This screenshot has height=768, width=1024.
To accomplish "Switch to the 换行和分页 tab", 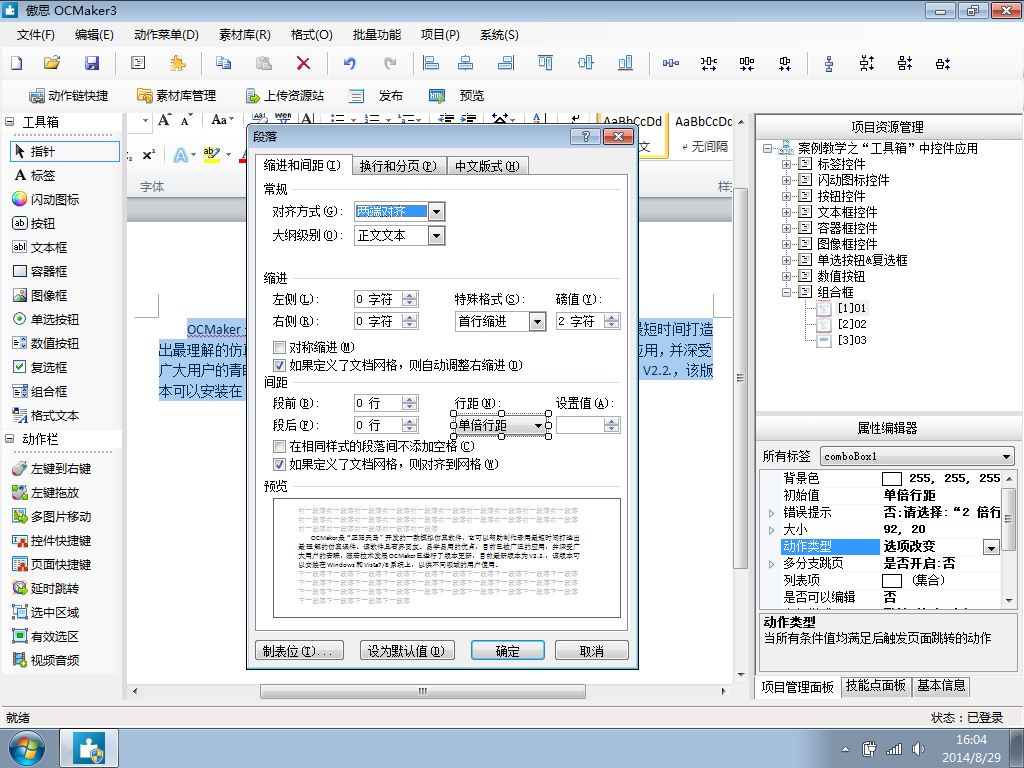I will pyautogui.click(x=397, y=166).
